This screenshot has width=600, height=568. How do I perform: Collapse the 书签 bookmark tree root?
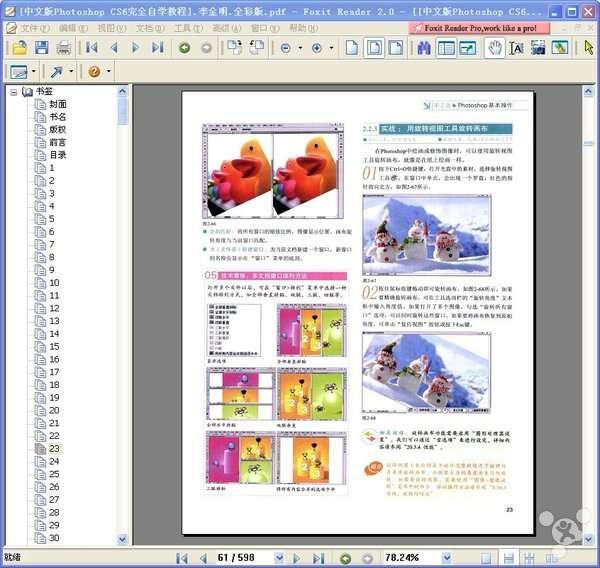point(13,92)
